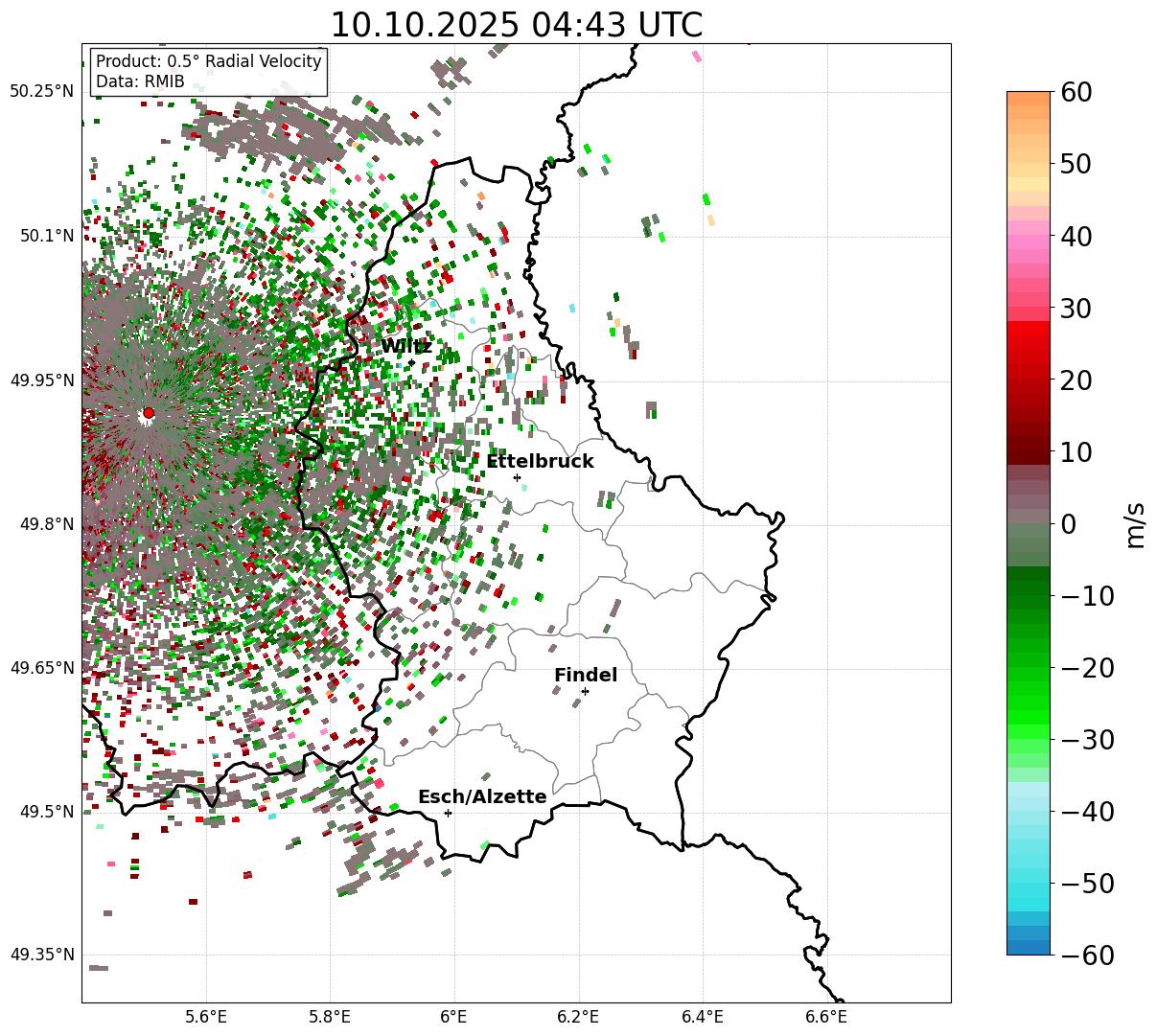Click the −20 label on colorbar
Viewport: 1157px width, 1036px height.
(x=1088, y=667)
